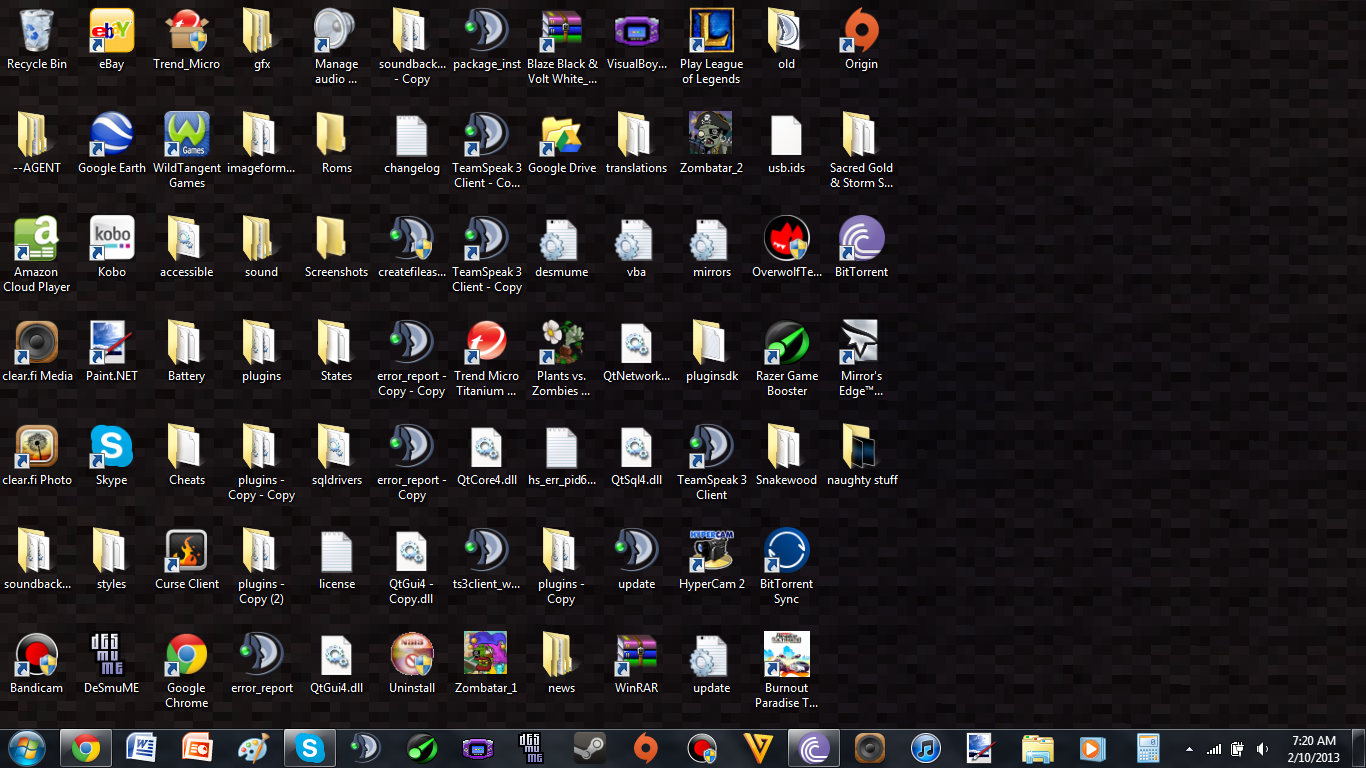The image size is (1366, 768).
Task: Select the Bandicam desktop shortcut
Action: (x=37, y=664)
